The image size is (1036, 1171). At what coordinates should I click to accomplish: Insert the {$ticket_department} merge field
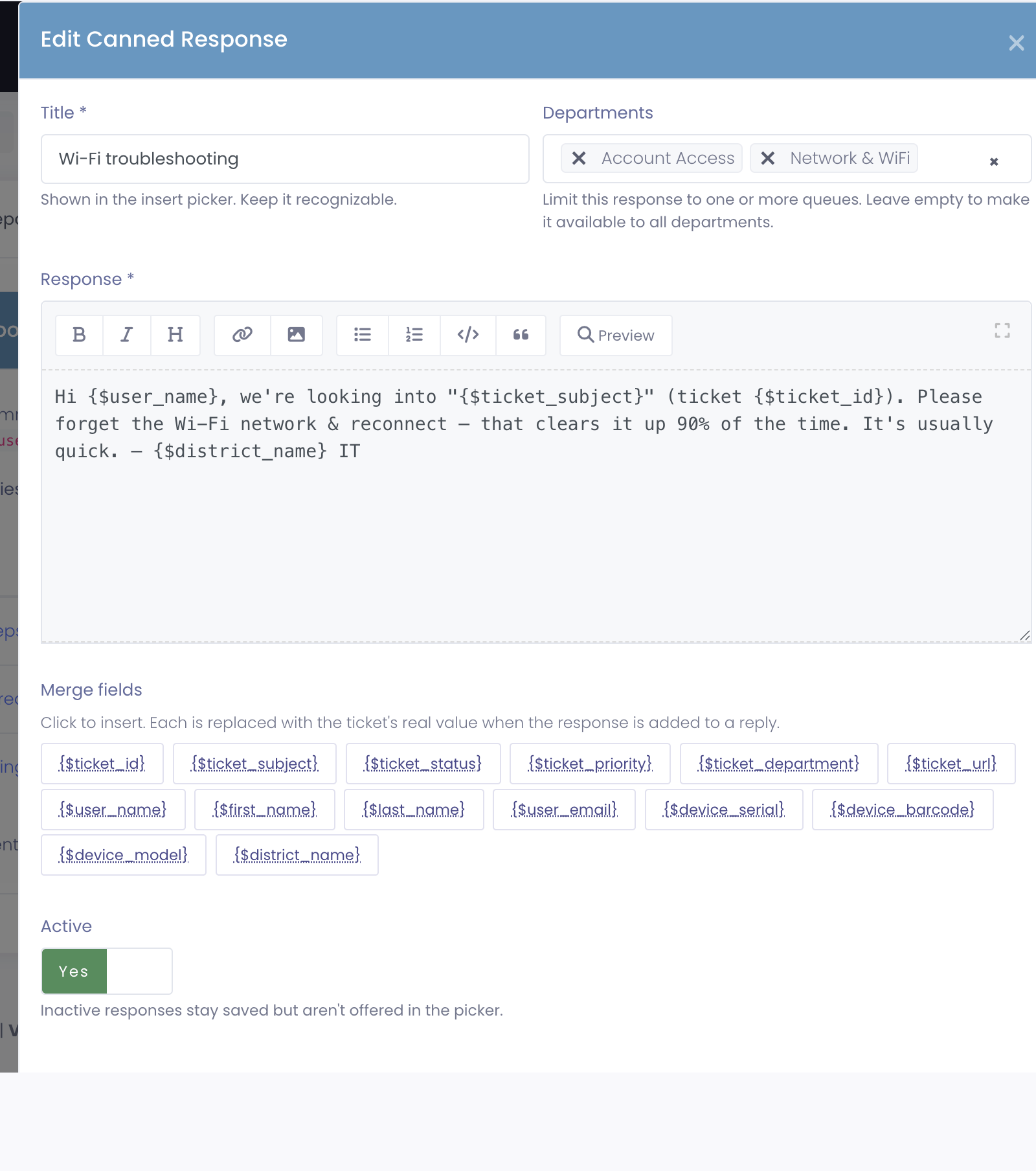click(x=779, y=764)
